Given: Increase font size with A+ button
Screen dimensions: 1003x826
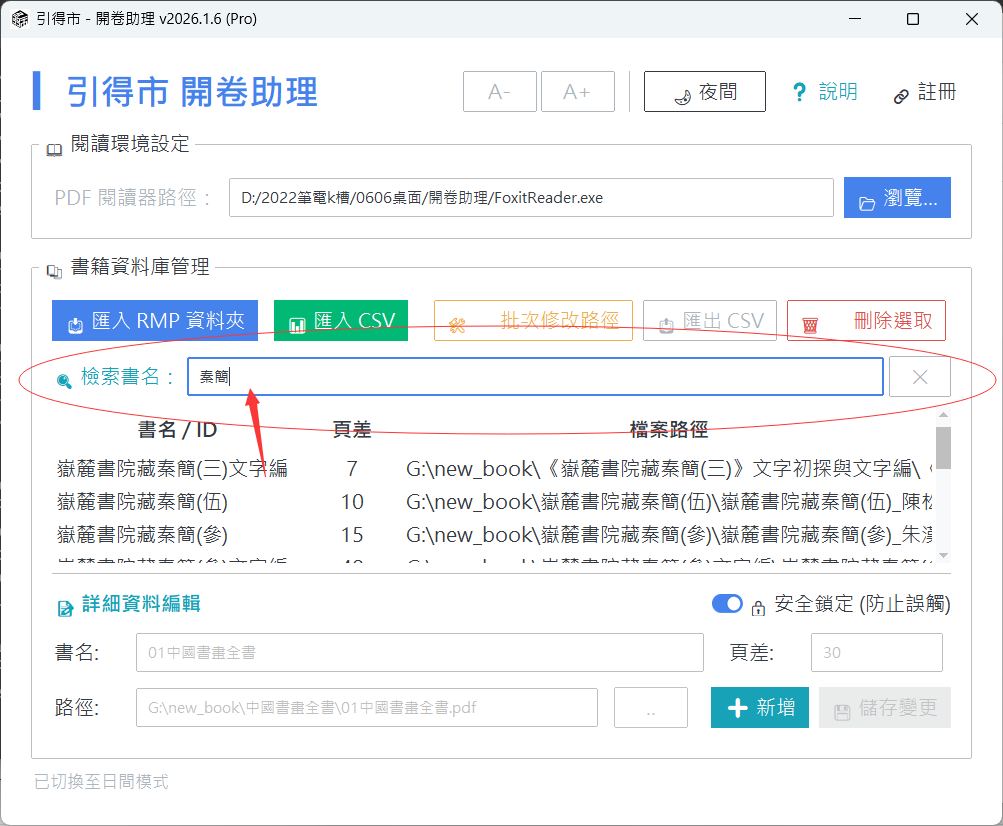Looking at the screenshot, I should [577, 92].
